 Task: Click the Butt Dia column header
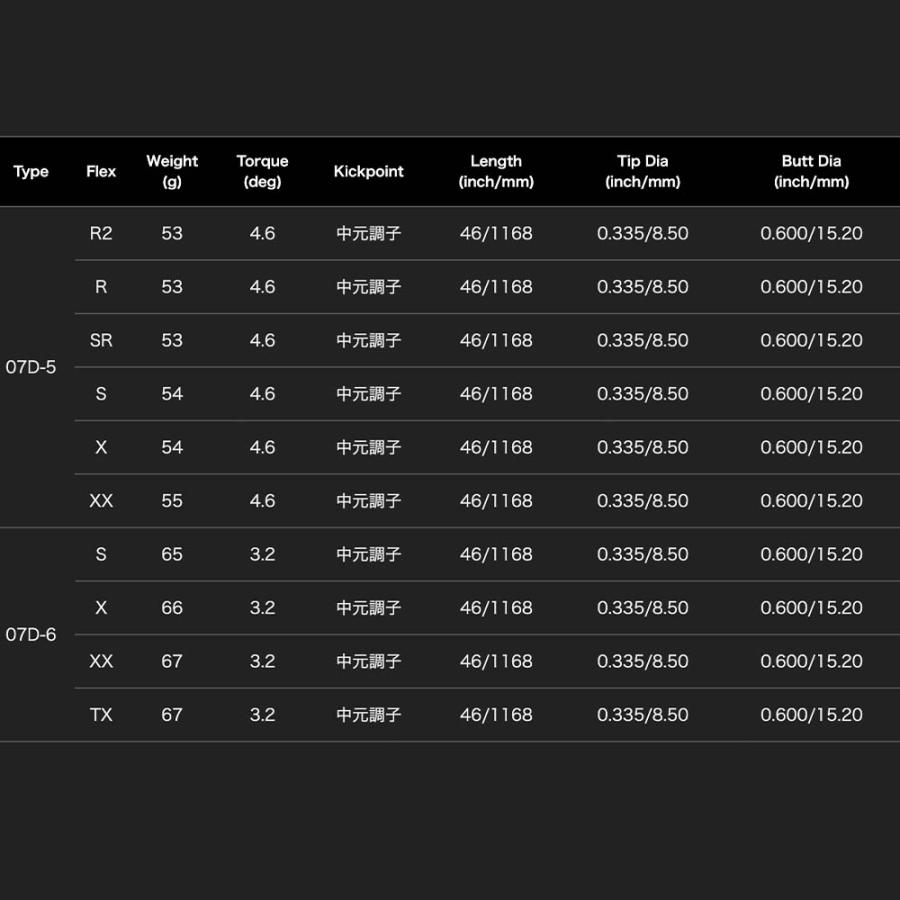click(811, 171)
